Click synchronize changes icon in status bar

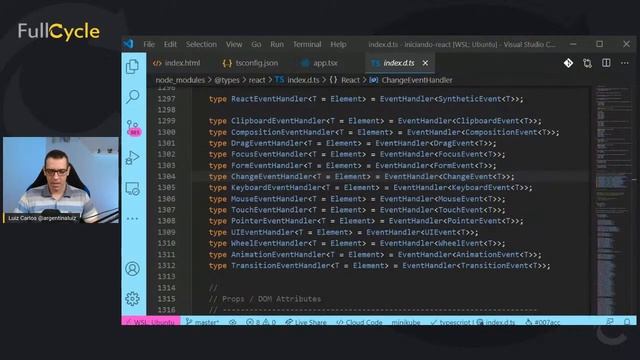(x=233, y=322)
